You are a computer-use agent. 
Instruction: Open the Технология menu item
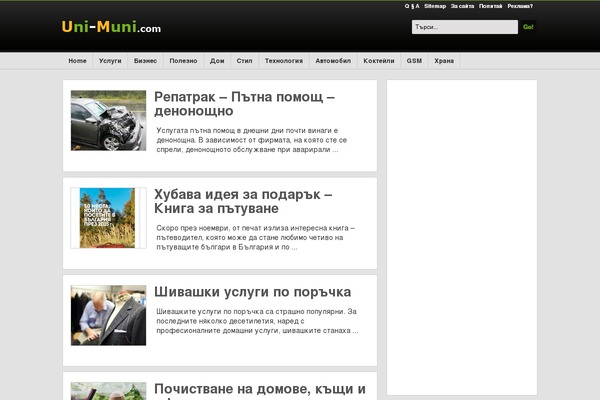pyautogui.click(x=284, y=61)
